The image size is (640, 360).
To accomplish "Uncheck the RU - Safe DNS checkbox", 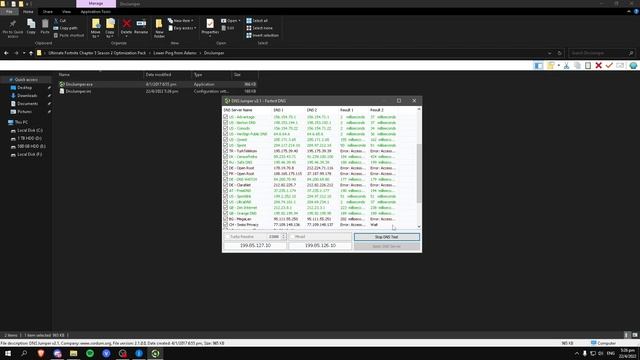I will (226, 162).
